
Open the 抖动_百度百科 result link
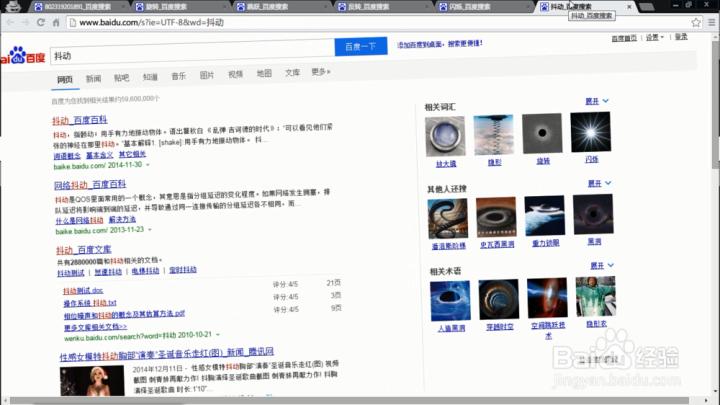pyautogui.click(x=79, y=120)
